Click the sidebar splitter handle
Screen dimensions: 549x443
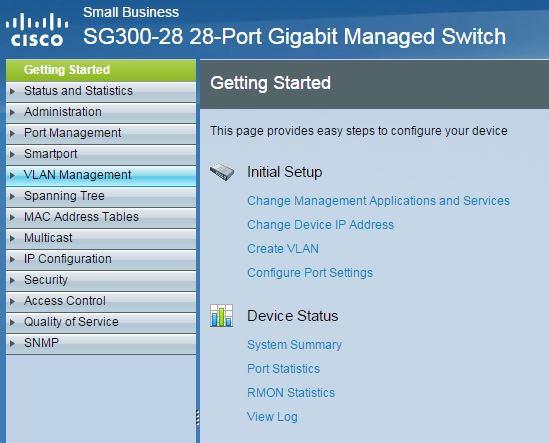pos(198,417)
